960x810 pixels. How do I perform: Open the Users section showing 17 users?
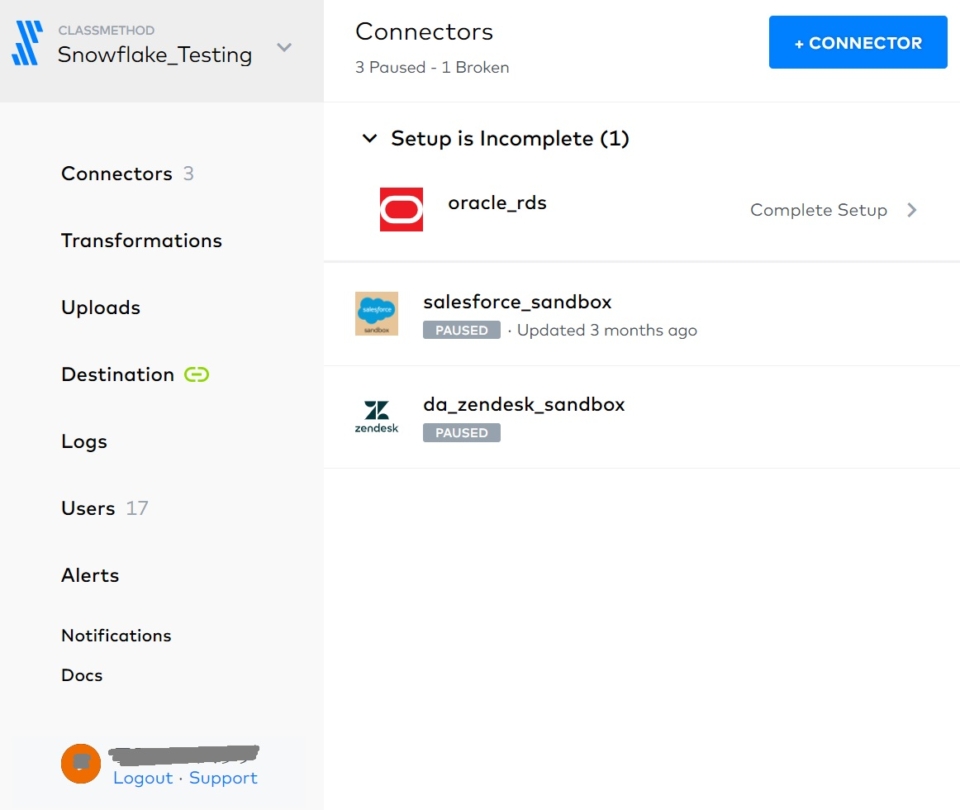click(x=89, y=508)
